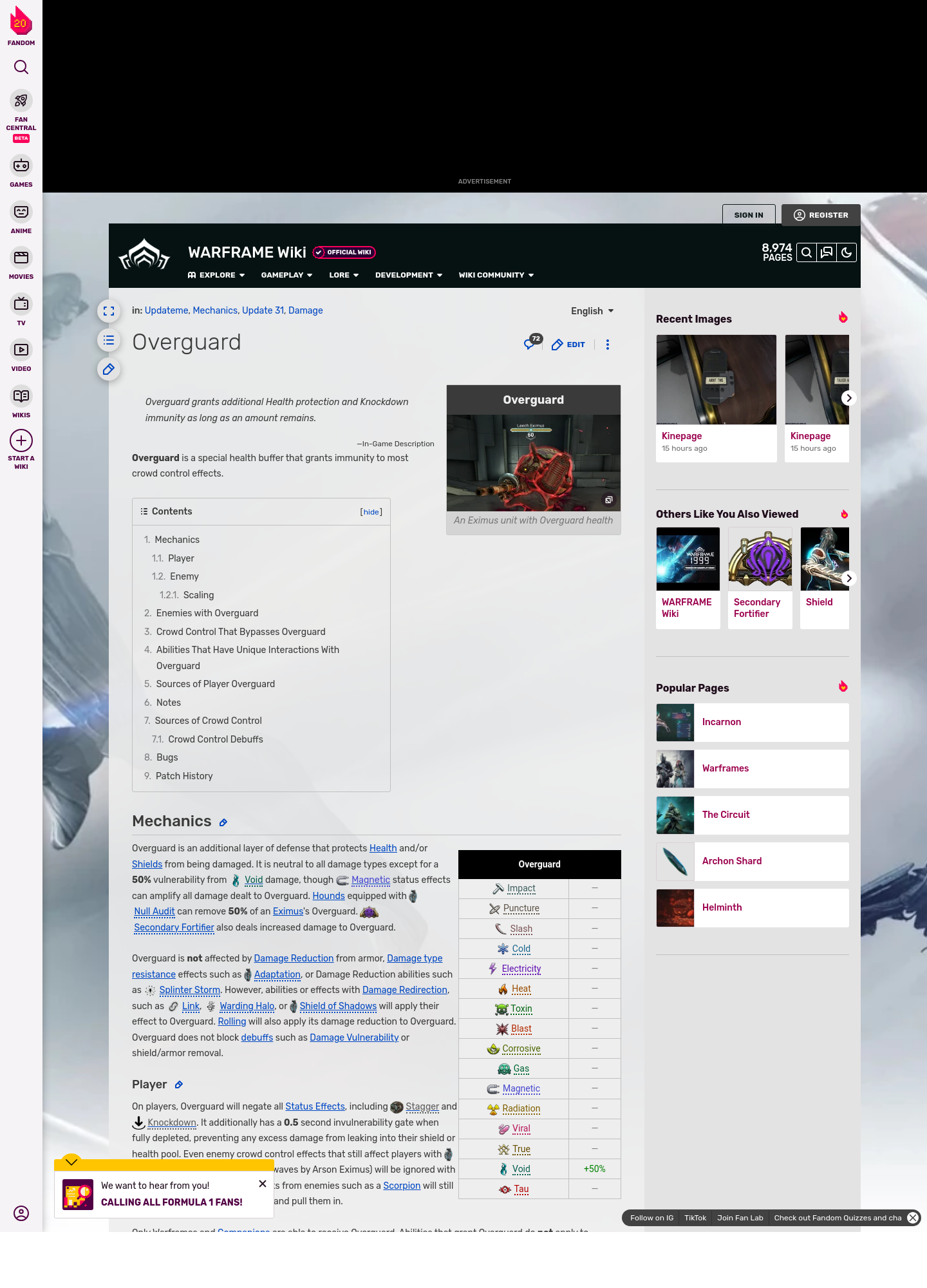Open the Incarnon popular page
This screenshot has width=927, height=1288.
(x=752, y=723)
